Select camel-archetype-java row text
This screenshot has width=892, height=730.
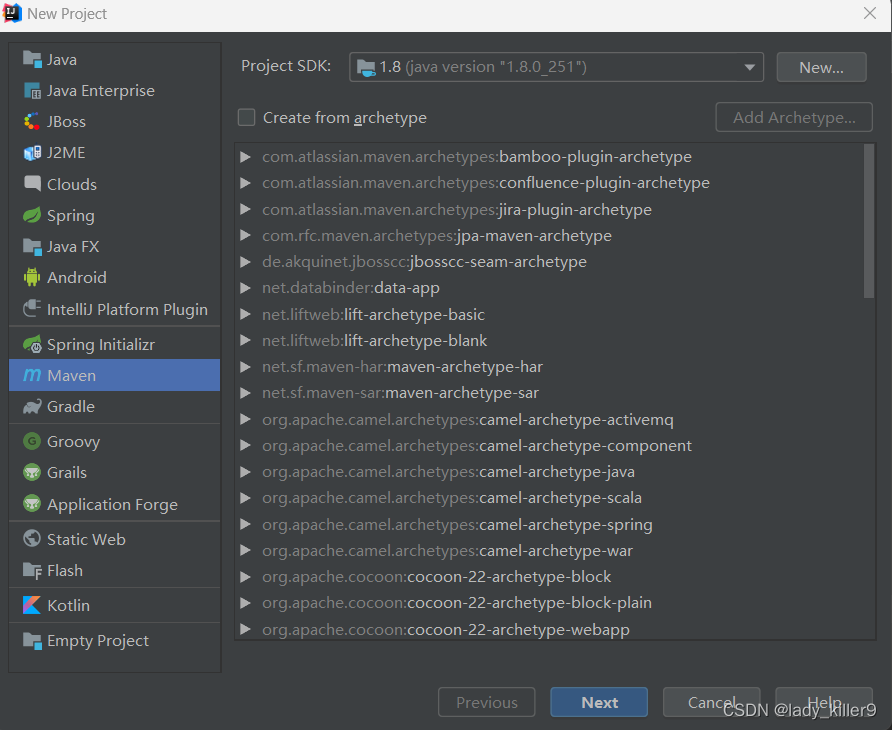[x=448, y=472]
